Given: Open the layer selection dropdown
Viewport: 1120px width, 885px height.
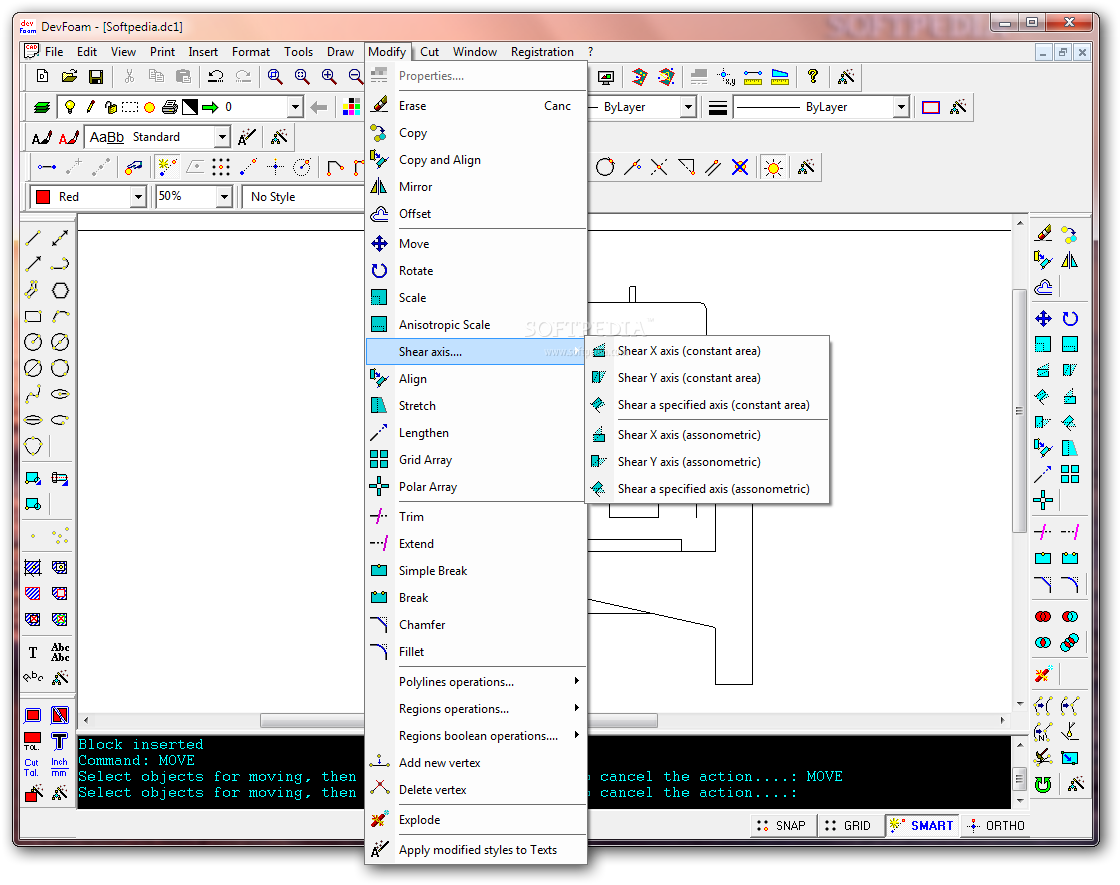Looking at the screenshot, I should tap(295, 107).
